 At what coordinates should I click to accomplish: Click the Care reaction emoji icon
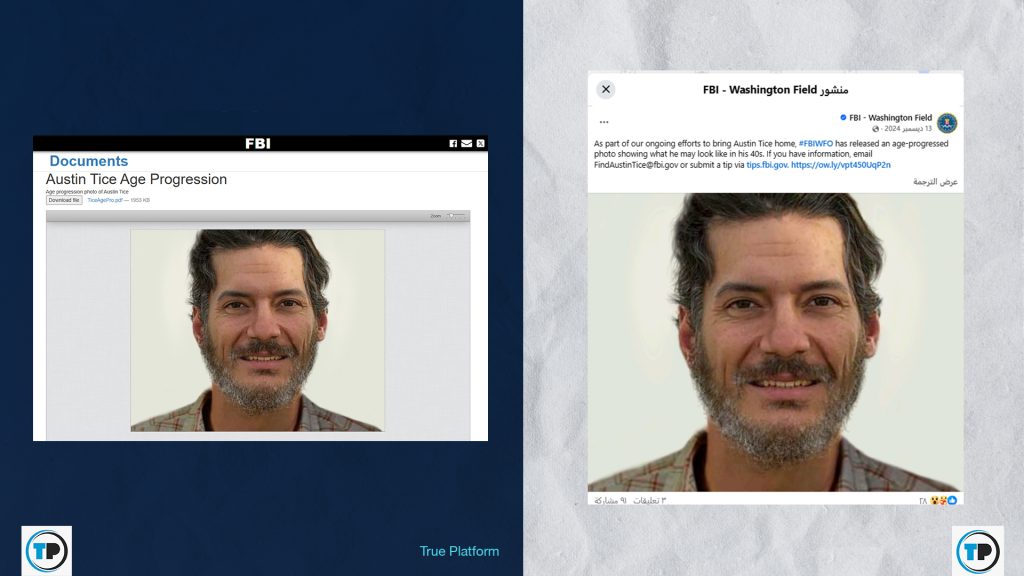(x=944, y=500)
